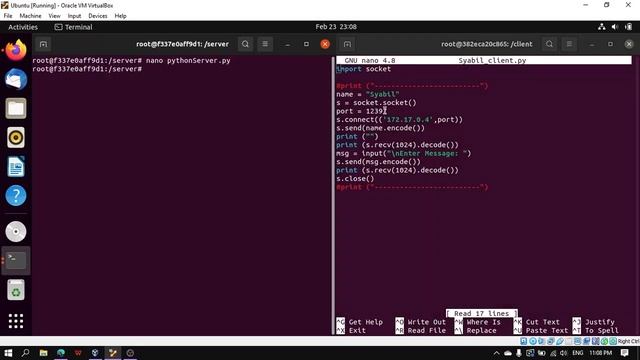Open Firefox from the Ubuntu dock
Viewport: 640px width, 360px height.
pos(16,50)
